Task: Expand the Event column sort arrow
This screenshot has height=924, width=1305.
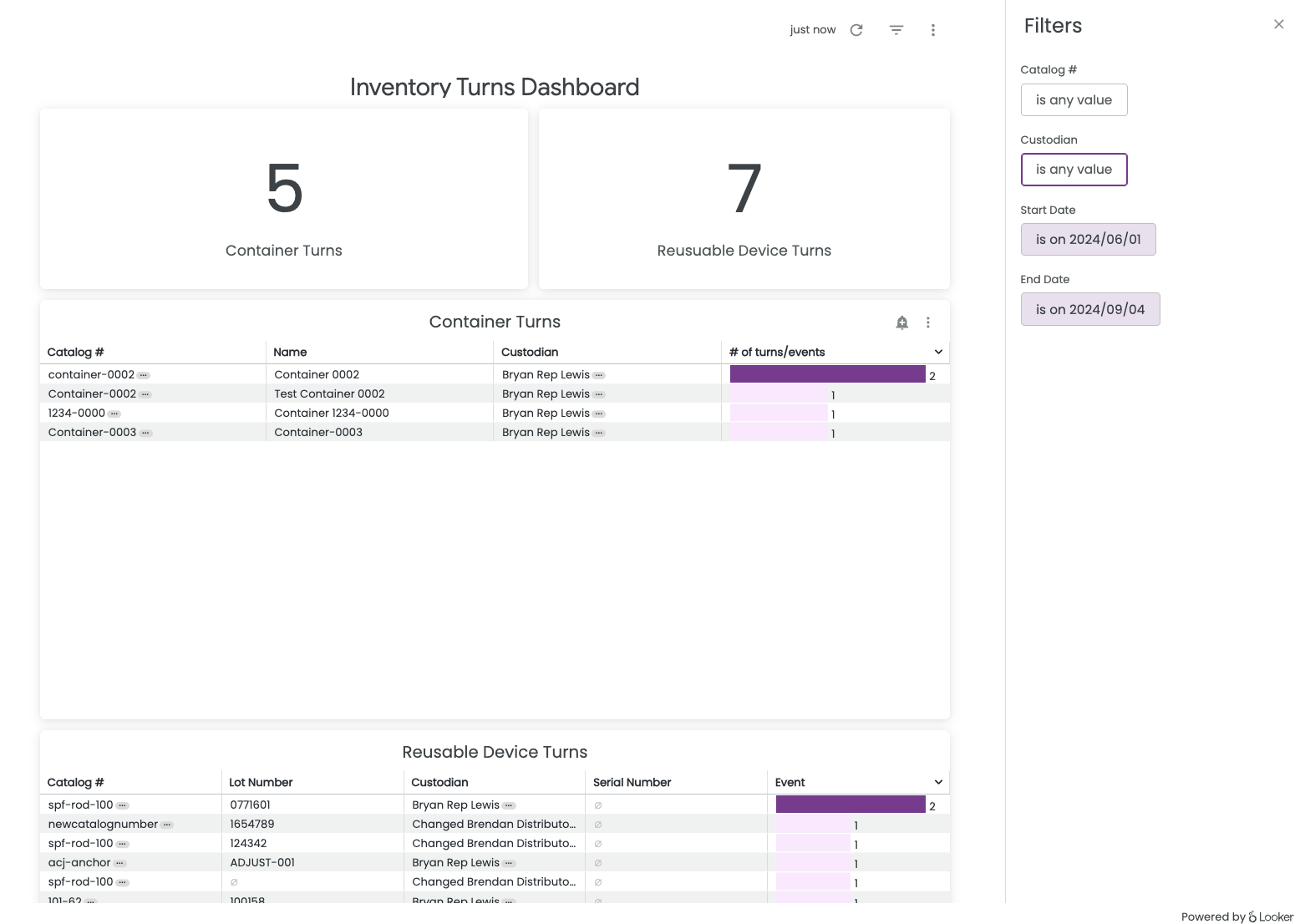Action: click(938, 783)
